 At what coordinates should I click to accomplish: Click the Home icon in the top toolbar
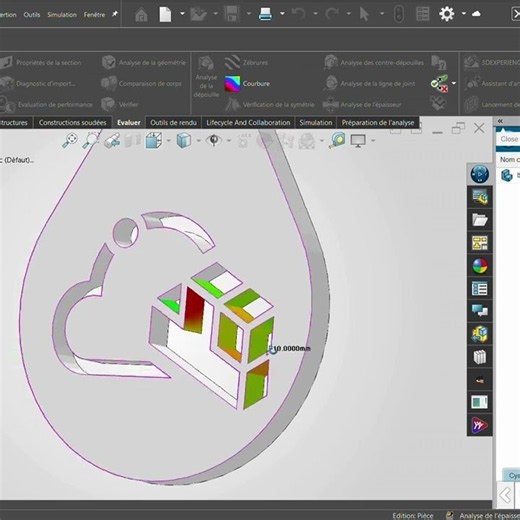[141, 15]
